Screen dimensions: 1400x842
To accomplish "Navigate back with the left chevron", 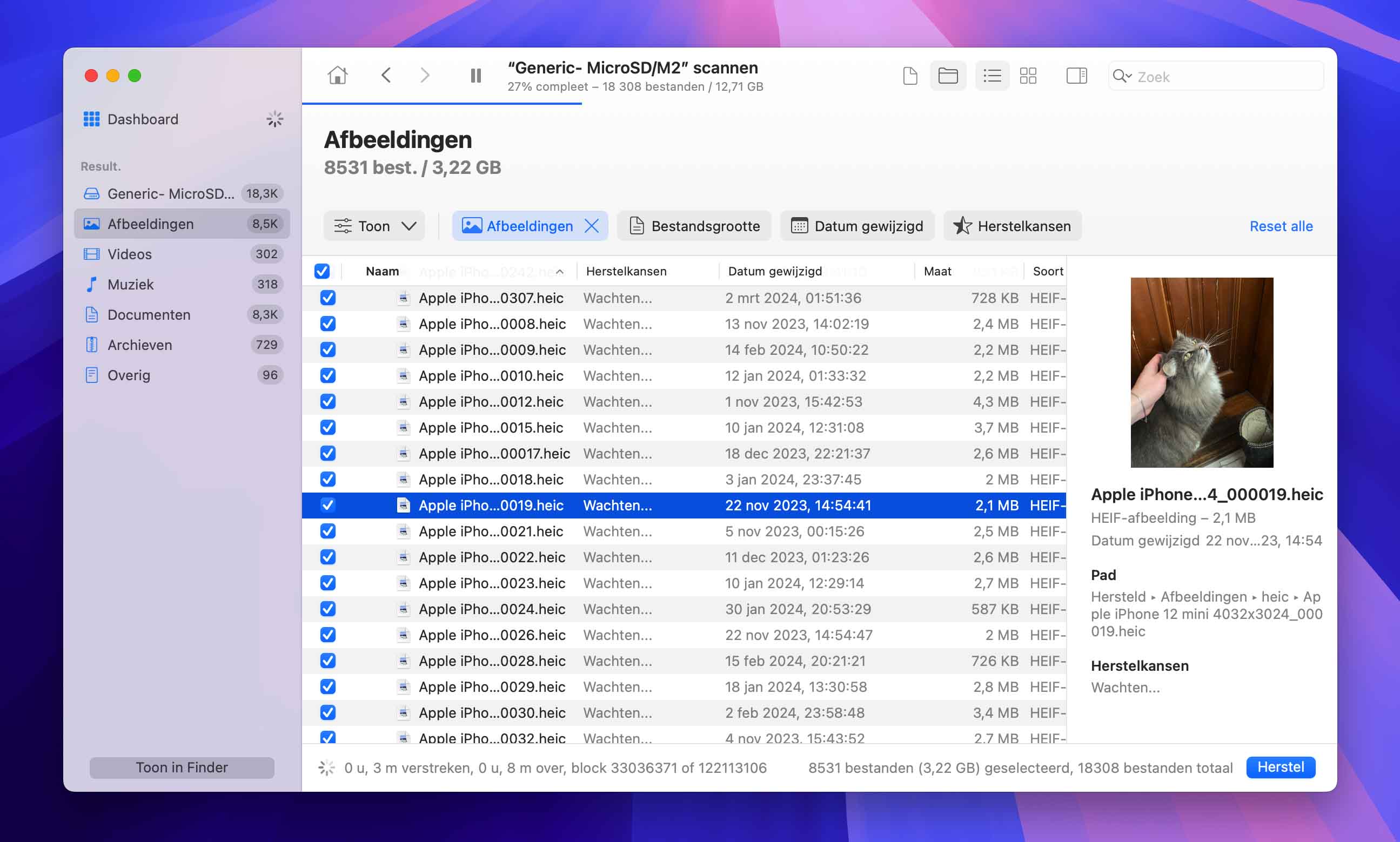I will click(386, 76).
